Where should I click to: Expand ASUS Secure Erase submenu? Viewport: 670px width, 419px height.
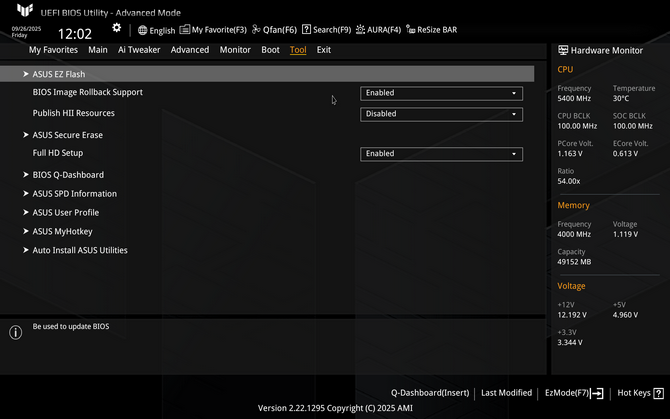pos(68,135)
